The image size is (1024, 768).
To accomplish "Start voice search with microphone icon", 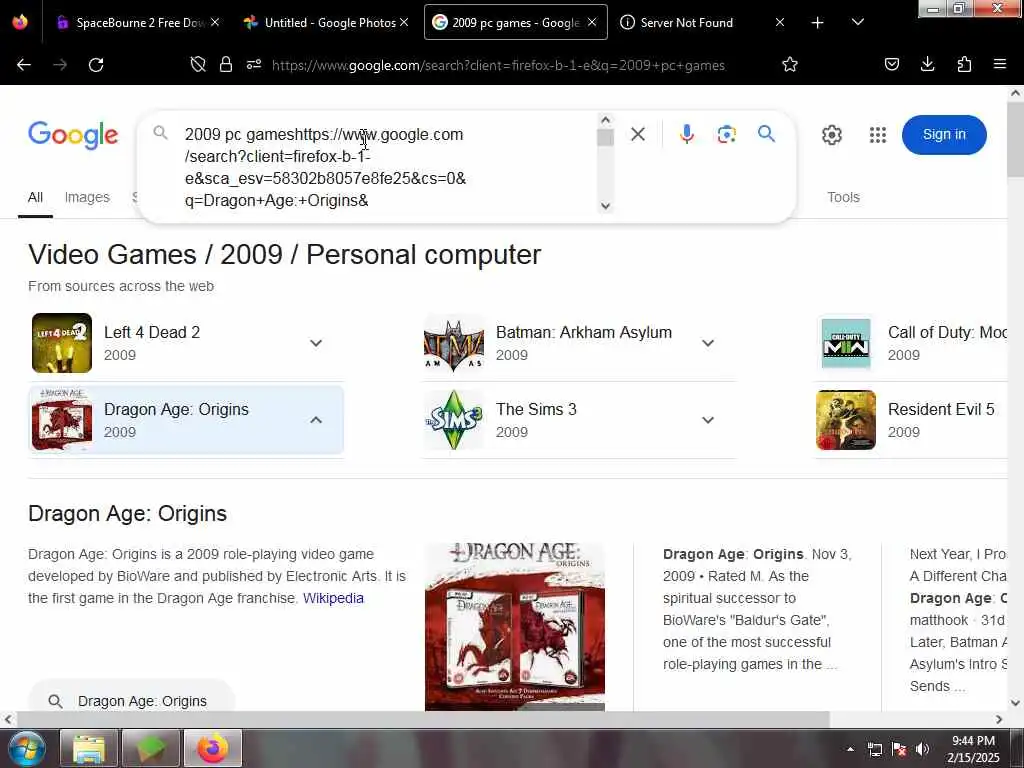I will click(686, 135).
